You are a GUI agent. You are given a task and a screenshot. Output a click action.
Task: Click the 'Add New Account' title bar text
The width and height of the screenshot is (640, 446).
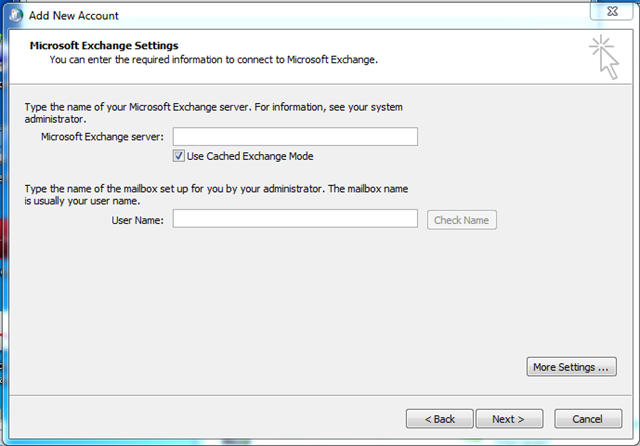coord(73,16)
